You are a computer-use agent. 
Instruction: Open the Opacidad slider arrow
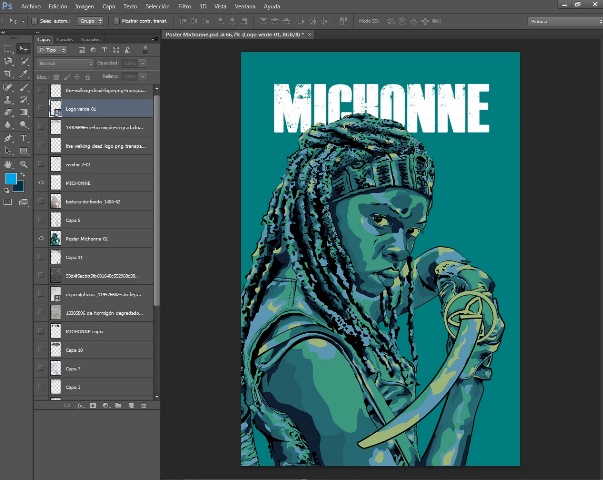tap(143, 63)
